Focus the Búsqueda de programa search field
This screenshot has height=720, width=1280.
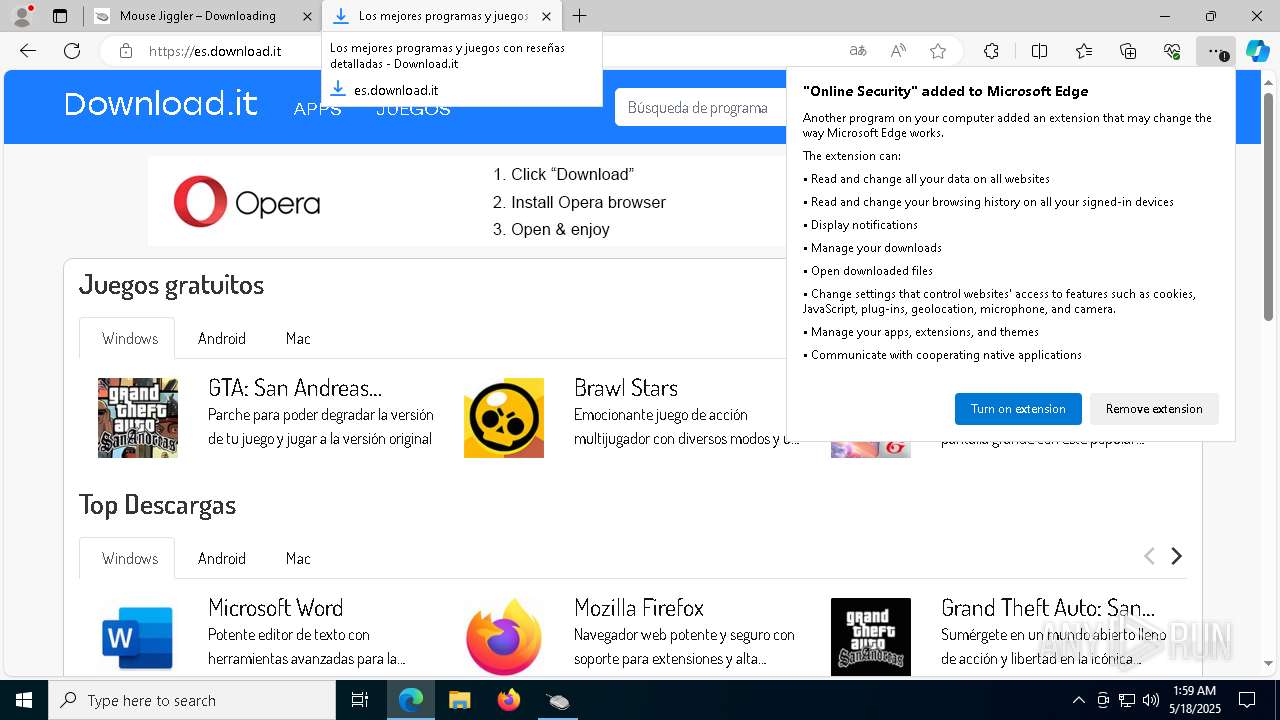coord(701,107)
